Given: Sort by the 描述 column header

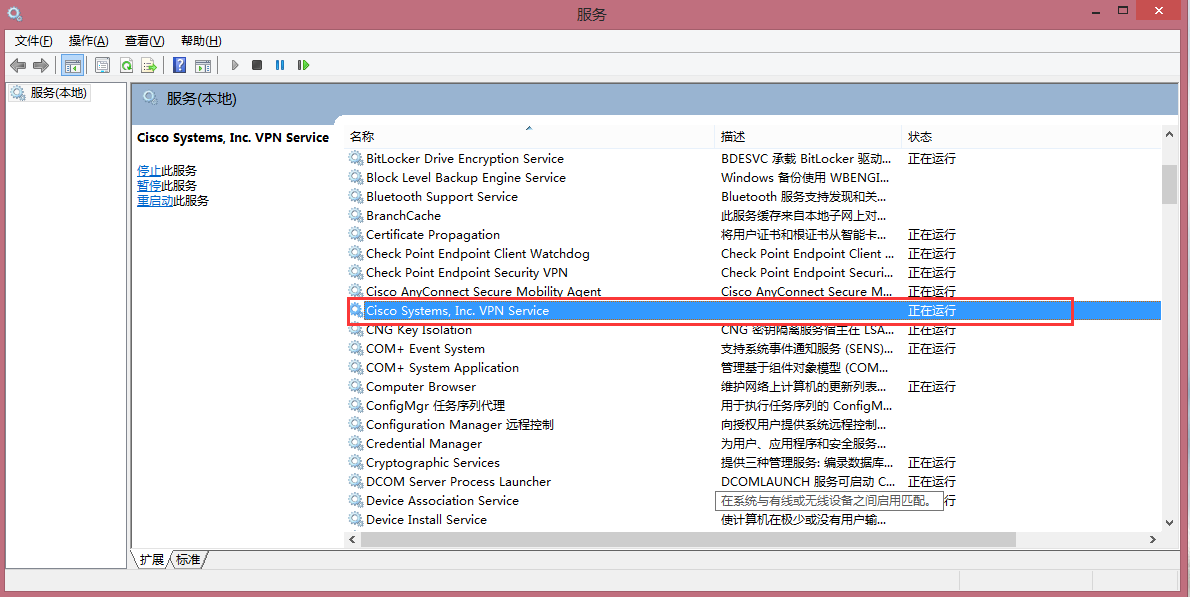Looking at the screenshot, I should coord(808,137).
